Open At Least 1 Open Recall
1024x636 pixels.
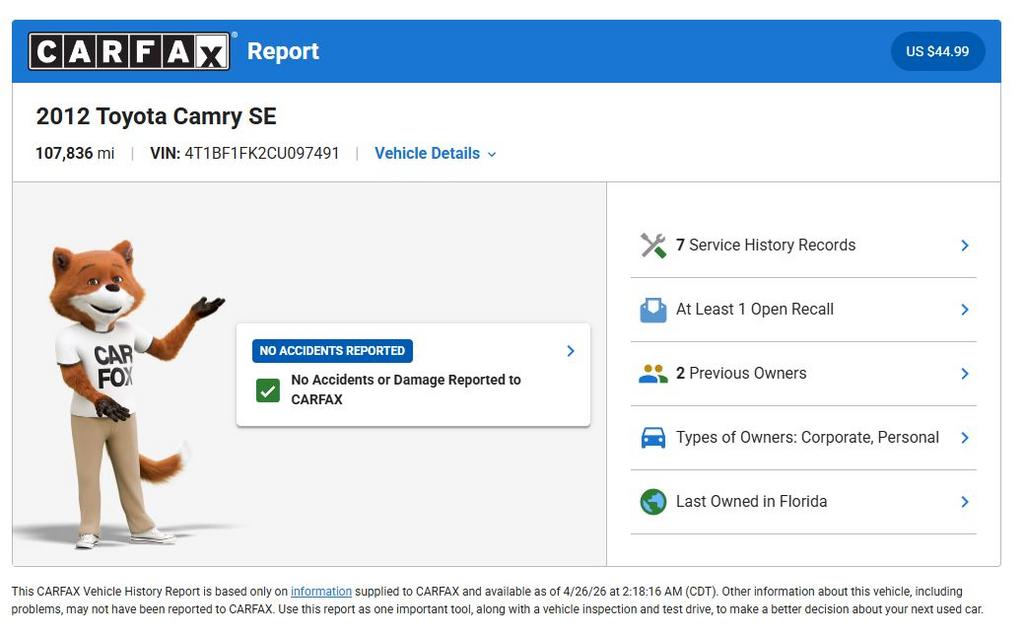(x=803, y=310)
